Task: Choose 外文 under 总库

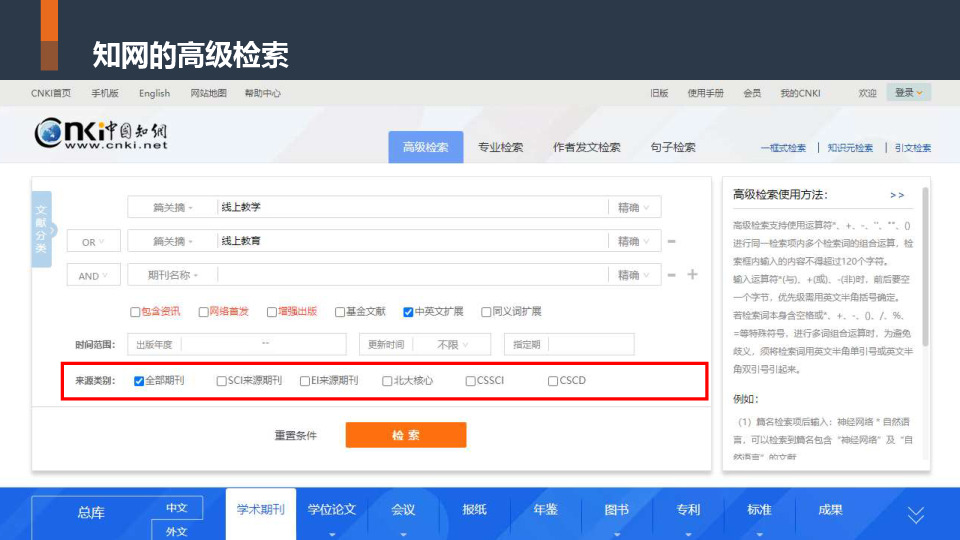Action: 177,531
